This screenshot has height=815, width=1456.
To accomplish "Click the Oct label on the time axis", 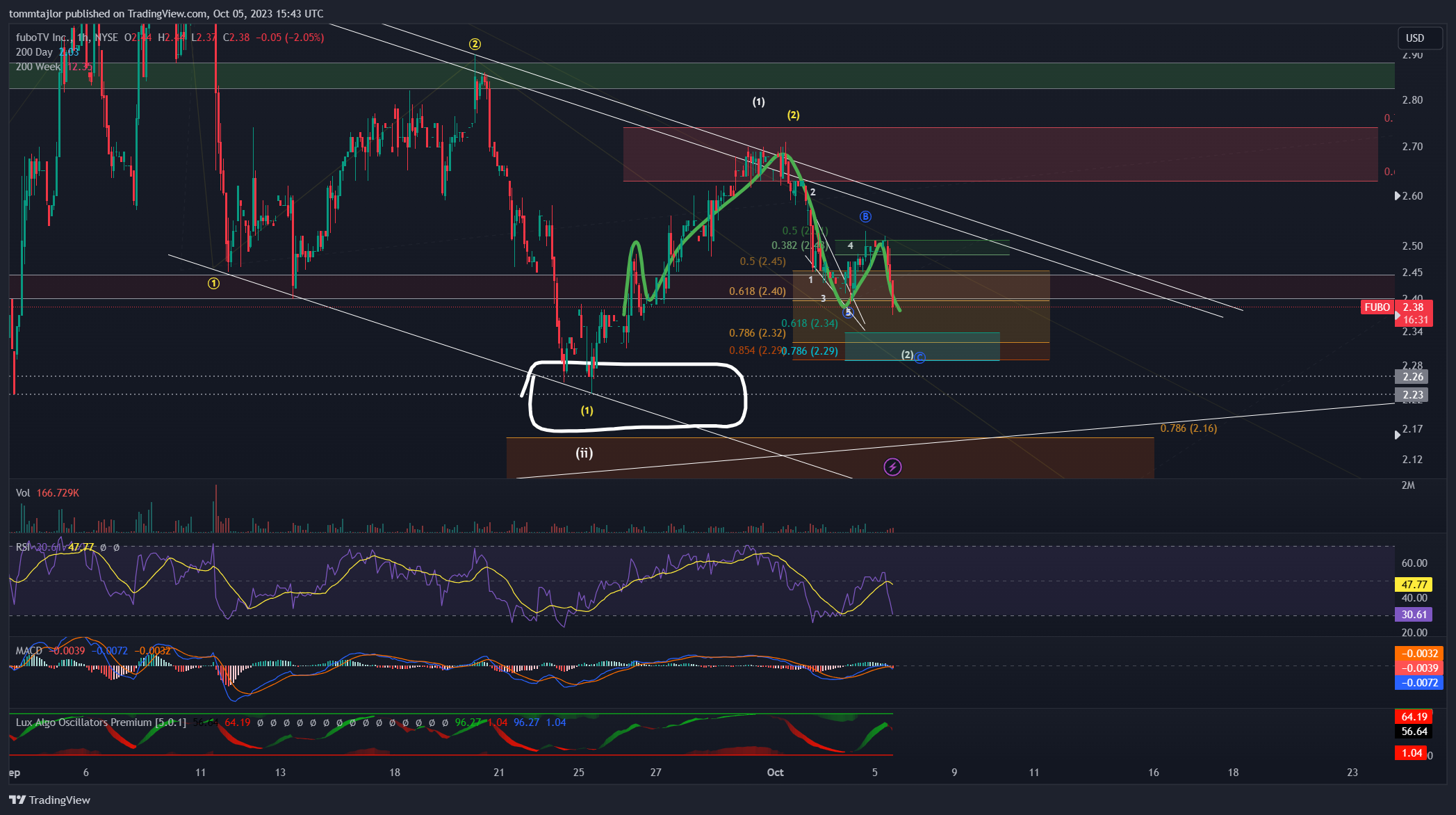I will [775, 773].
